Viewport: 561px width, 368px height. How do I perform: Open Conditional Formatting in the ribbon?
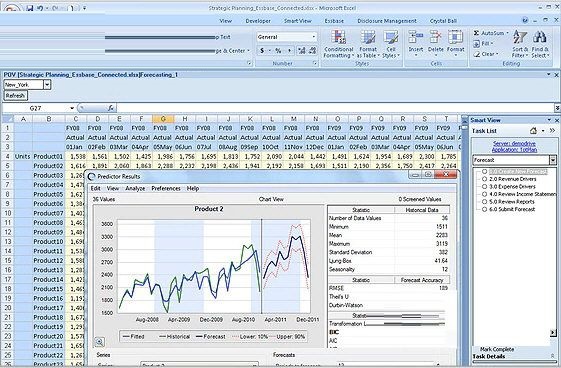pyautogui.click(x=338, y=44)
